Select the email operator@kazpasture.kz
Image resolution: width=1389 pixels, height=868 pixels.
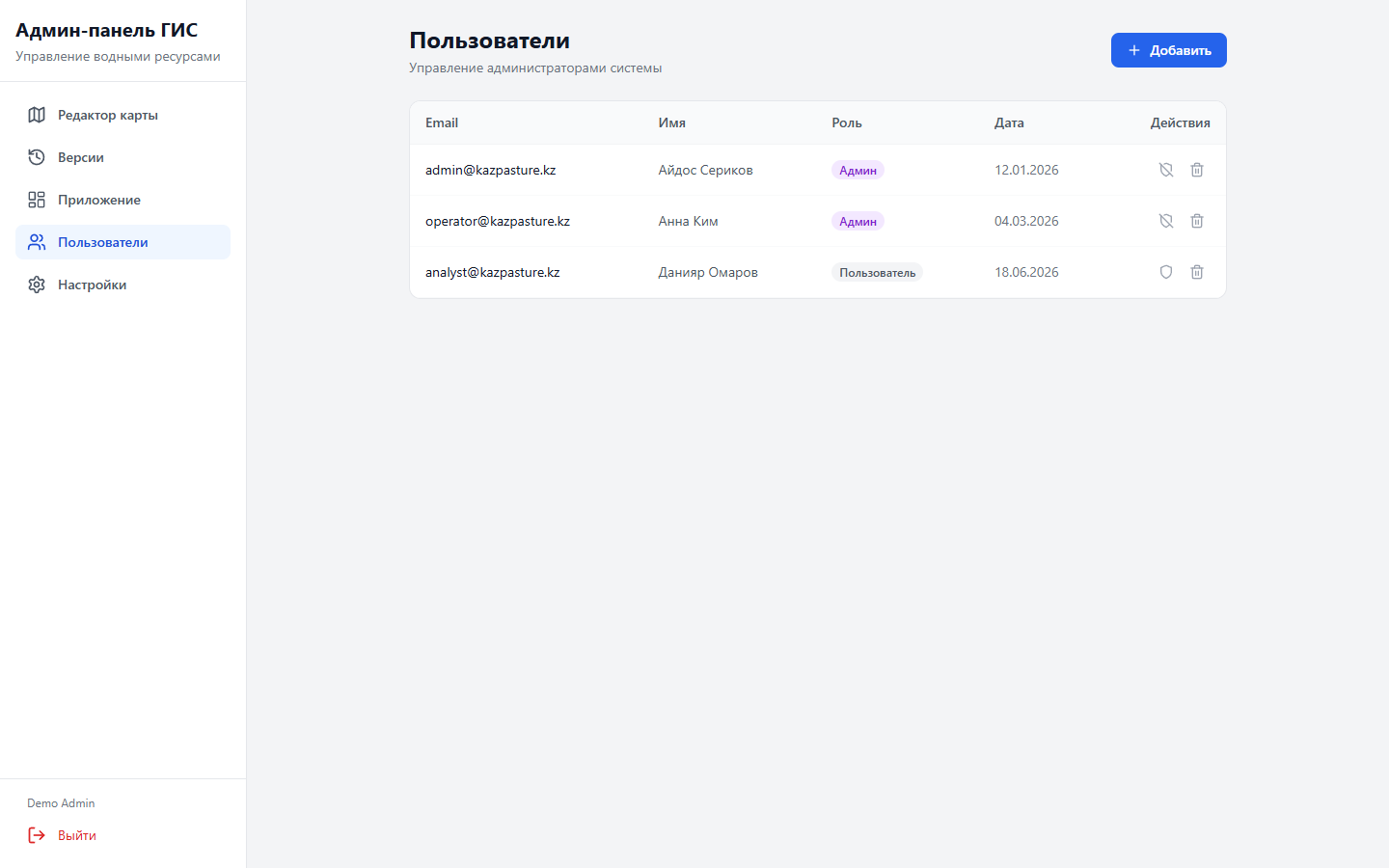(x=498, y=221)
